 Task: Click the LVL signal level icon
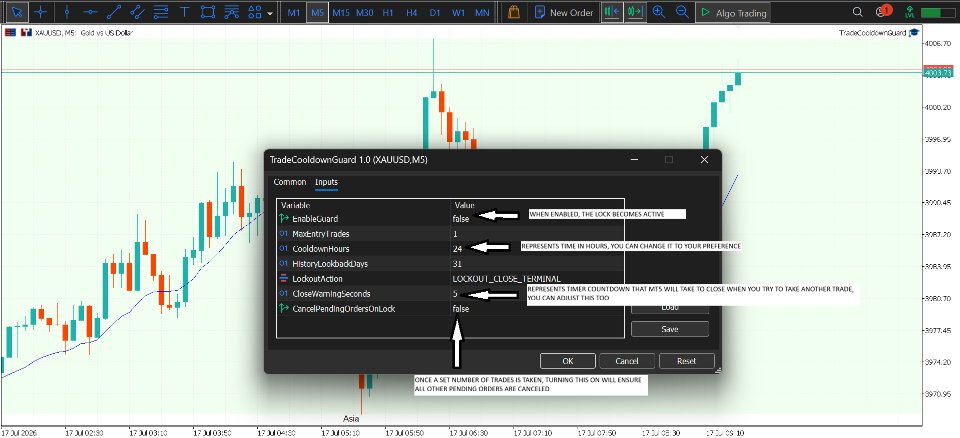[x=910, y=12]
